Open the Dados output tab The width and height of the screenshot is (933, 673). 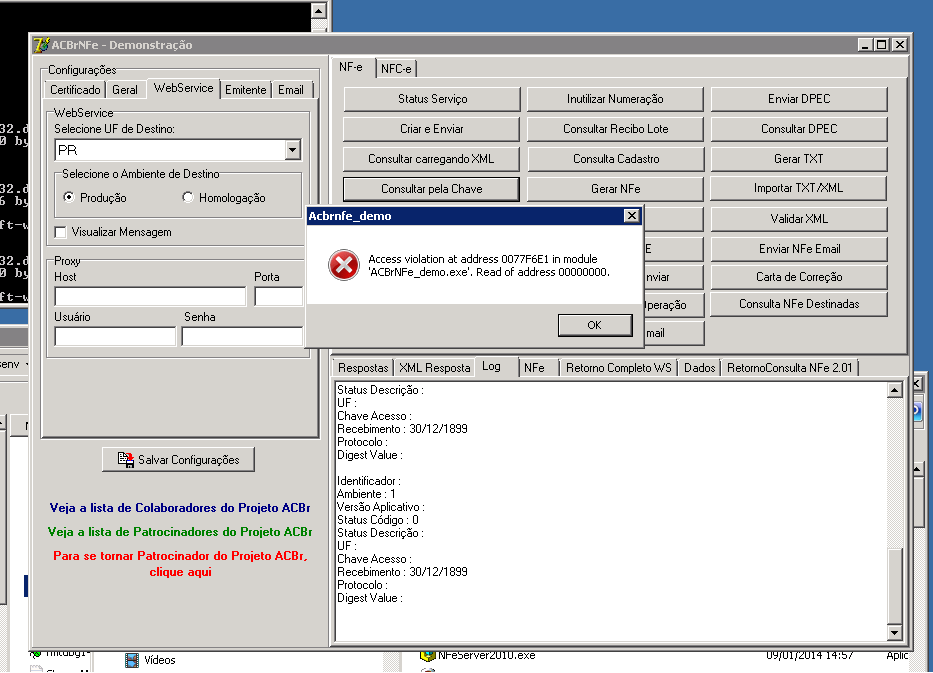pyautogui.click(x=700, y=368)
